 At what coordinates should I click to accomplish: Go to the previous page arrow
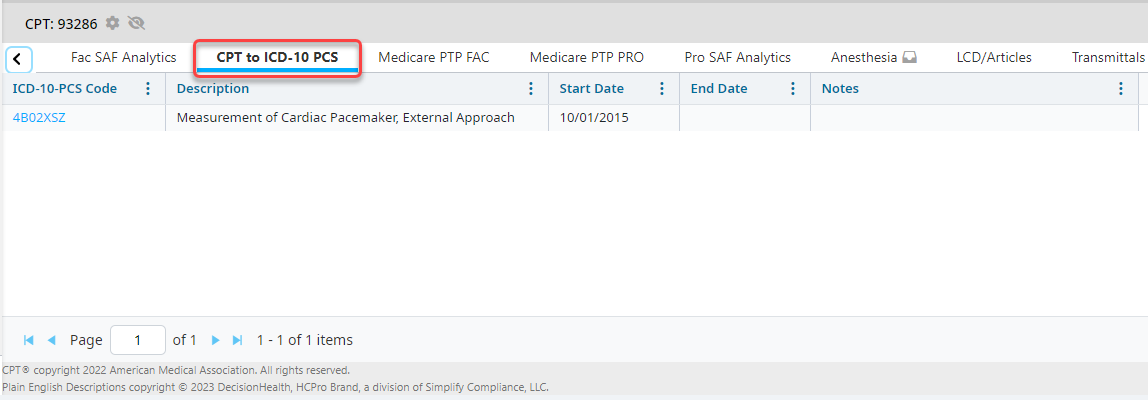click(x=52, y=340)
